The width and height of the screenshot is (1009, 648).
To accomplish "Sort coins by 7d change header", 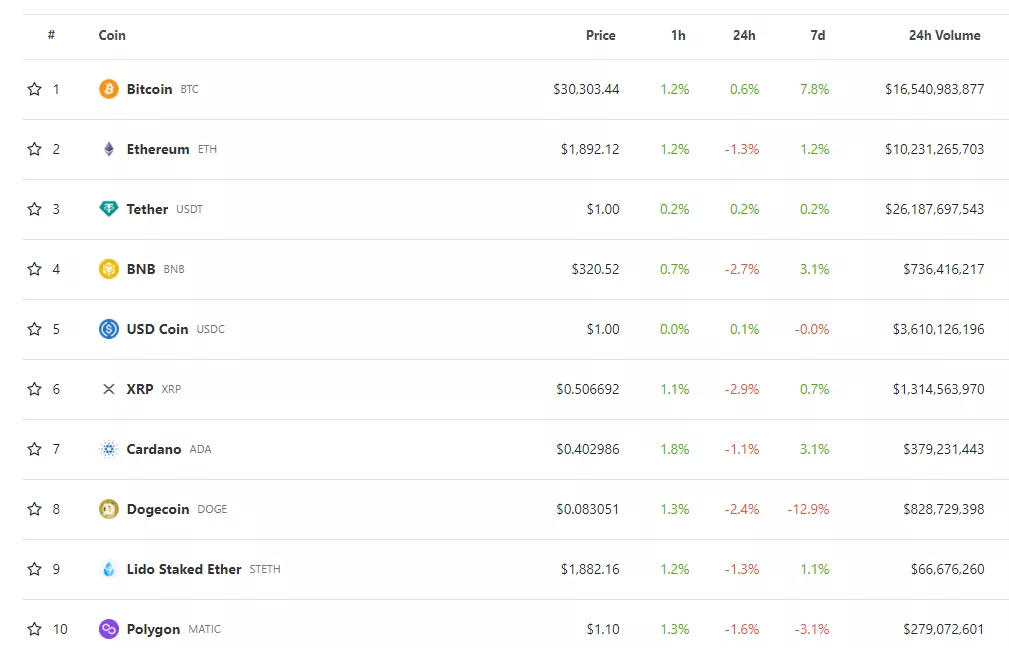I will point(817,35).
